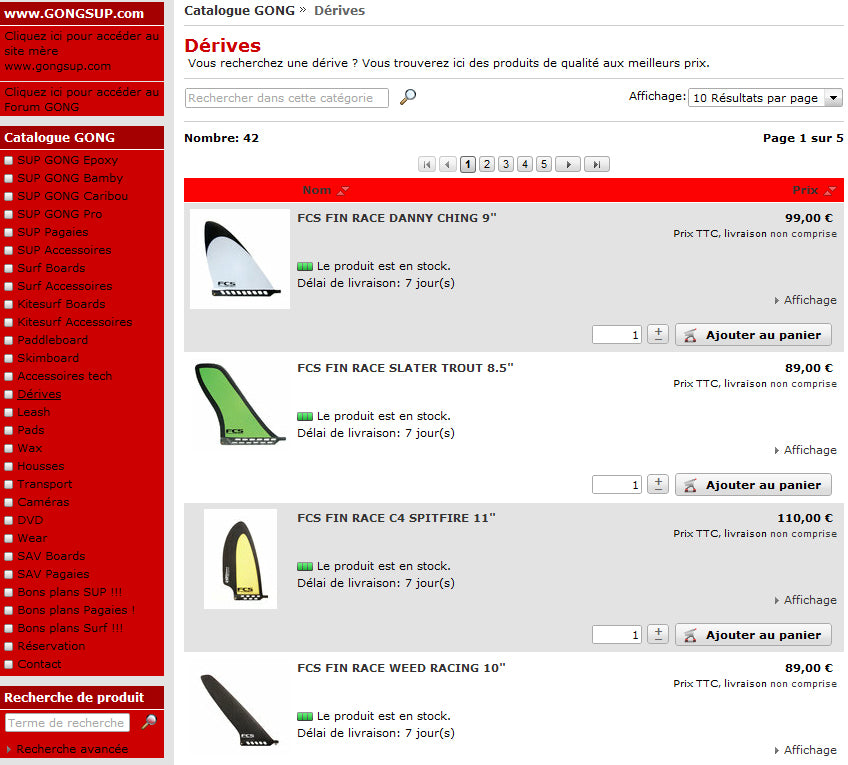This screenshot has width=848, height=765.
Task: Tick the SUP GONG Epoxy checkbox
Action: (9, 160)
